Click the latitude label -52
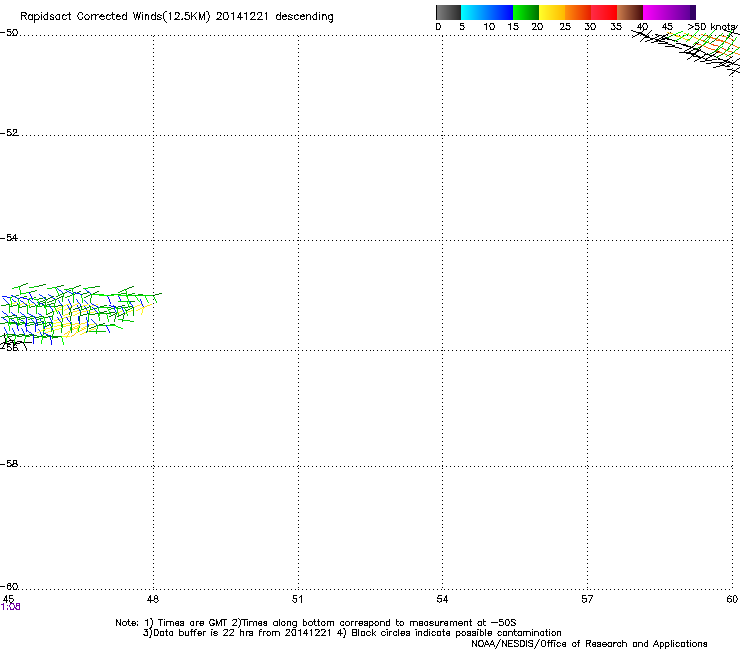The height and width of the screenshot is (650, 740). 9,133
